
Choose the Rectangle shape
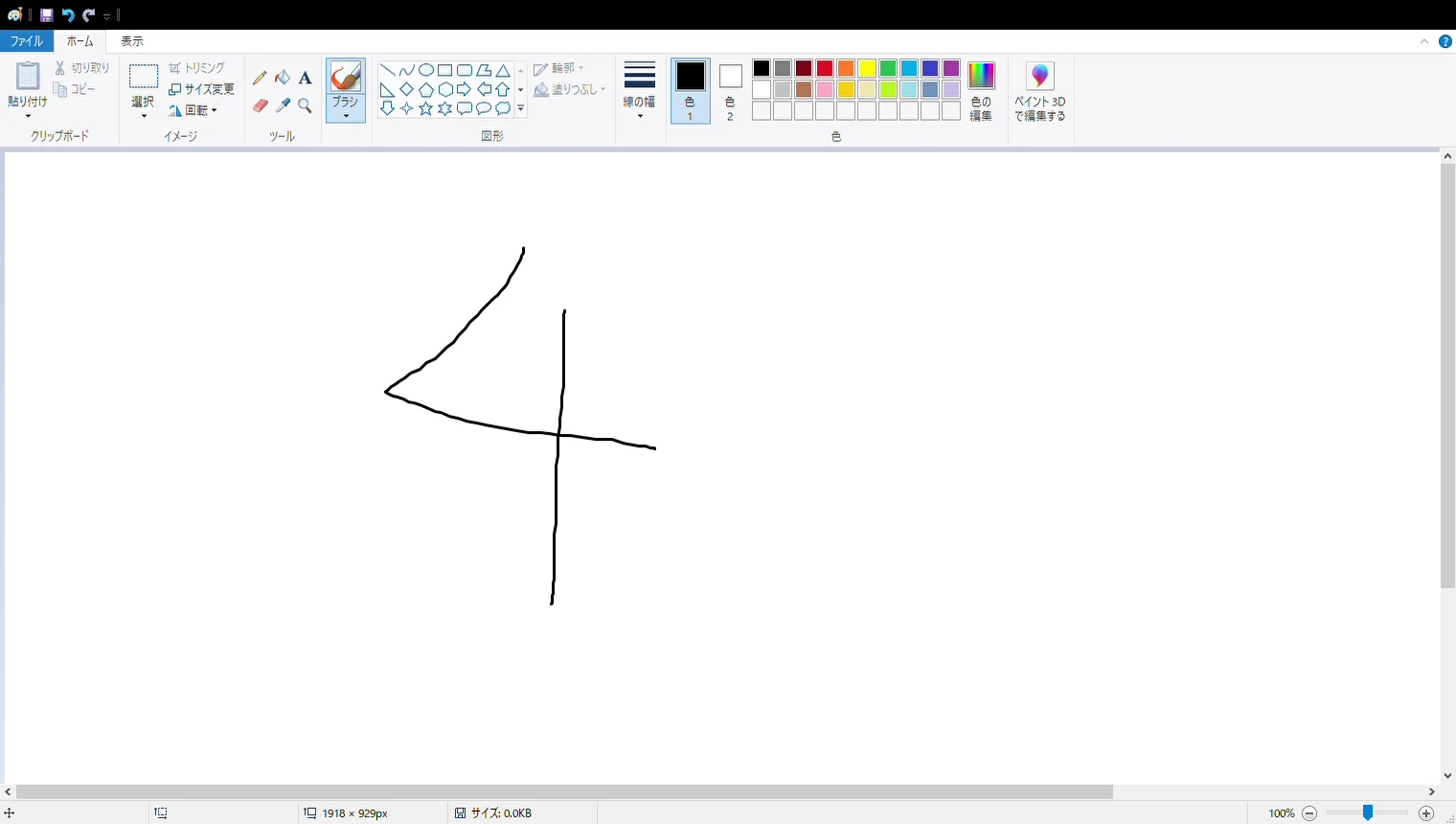click(445, 70)
